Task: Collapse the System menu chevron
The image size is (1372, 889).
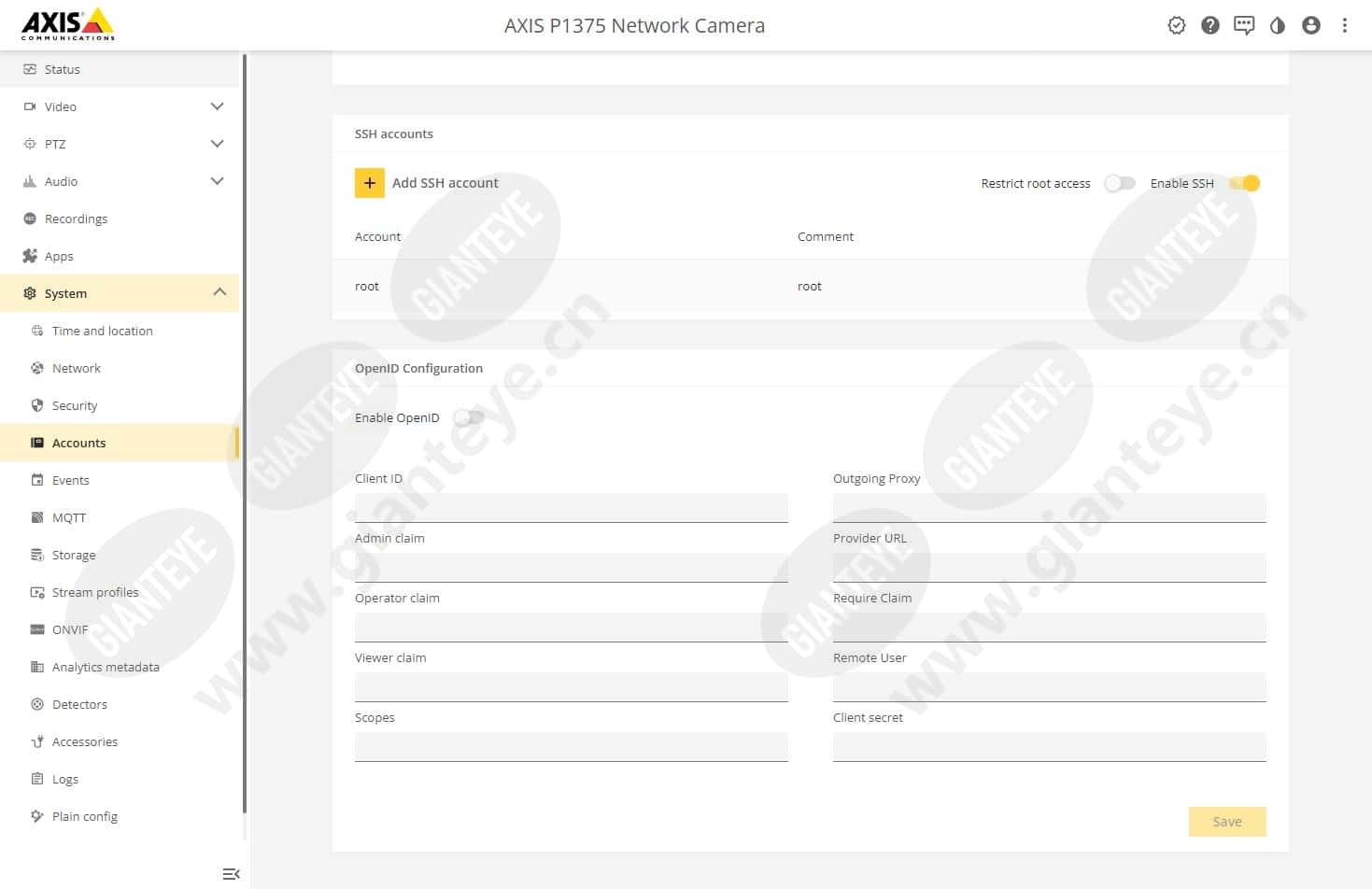Action: (219, 292)
